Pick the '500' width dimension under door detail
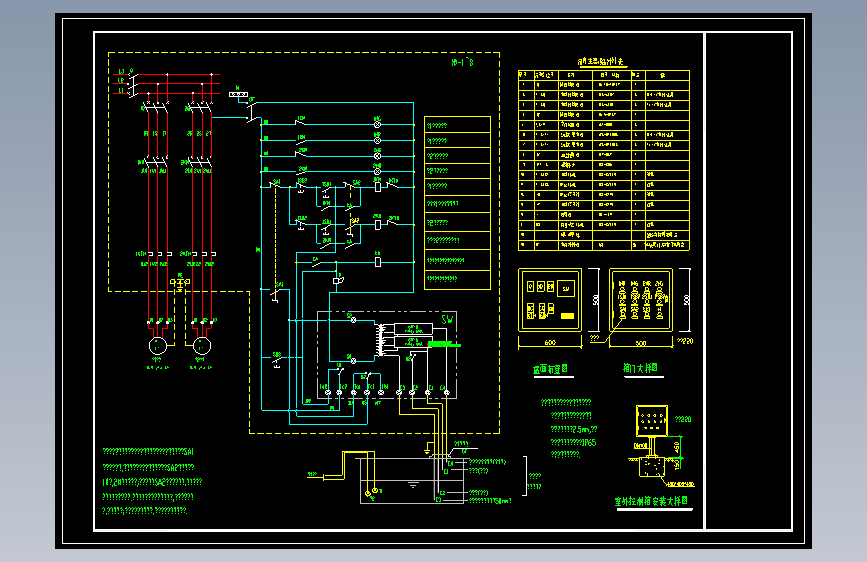 (640, 344)
